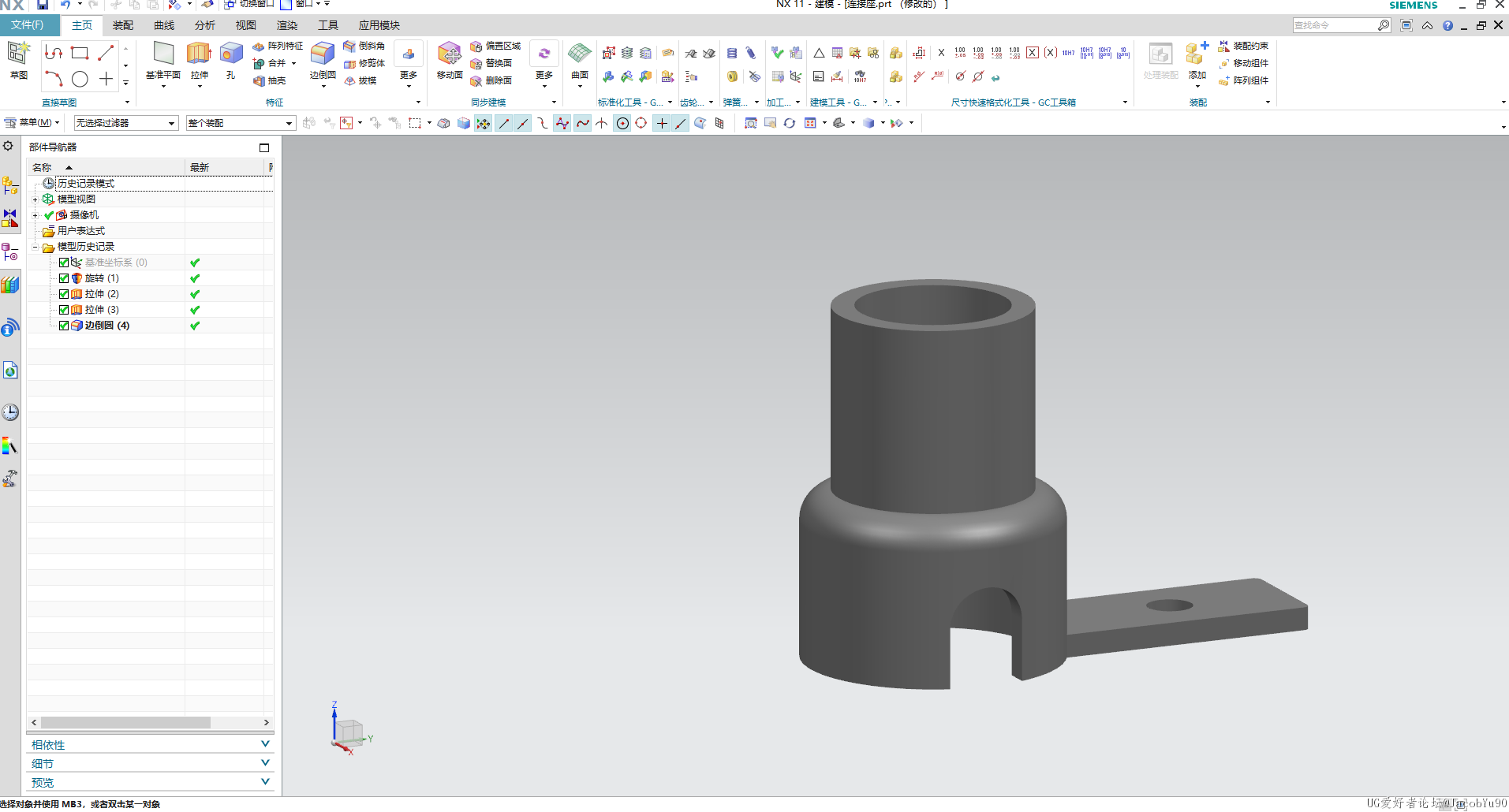Click the 阵列特征 pattern feature tool

pos(278,46)
